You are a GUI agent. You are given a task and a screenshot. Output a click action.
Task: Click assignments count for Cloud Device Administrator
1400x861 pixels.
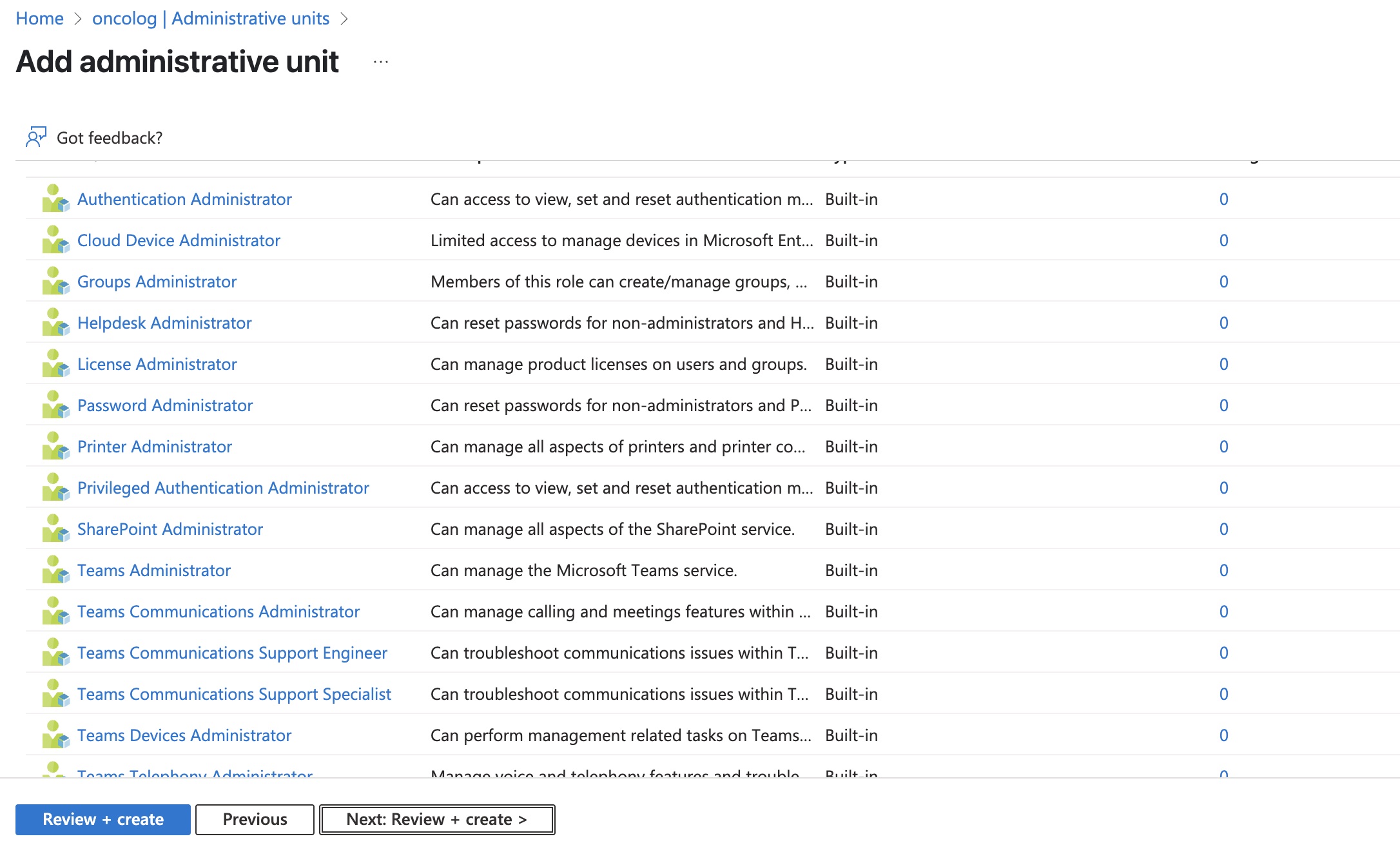tap(1223, 240)
